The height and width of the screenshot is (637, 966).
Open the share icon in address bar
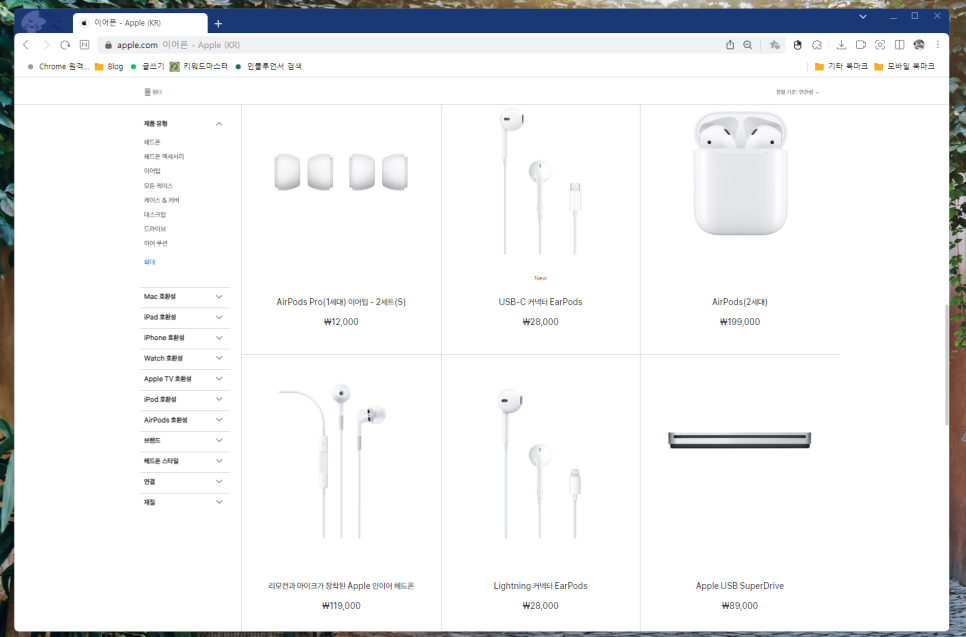730,45
